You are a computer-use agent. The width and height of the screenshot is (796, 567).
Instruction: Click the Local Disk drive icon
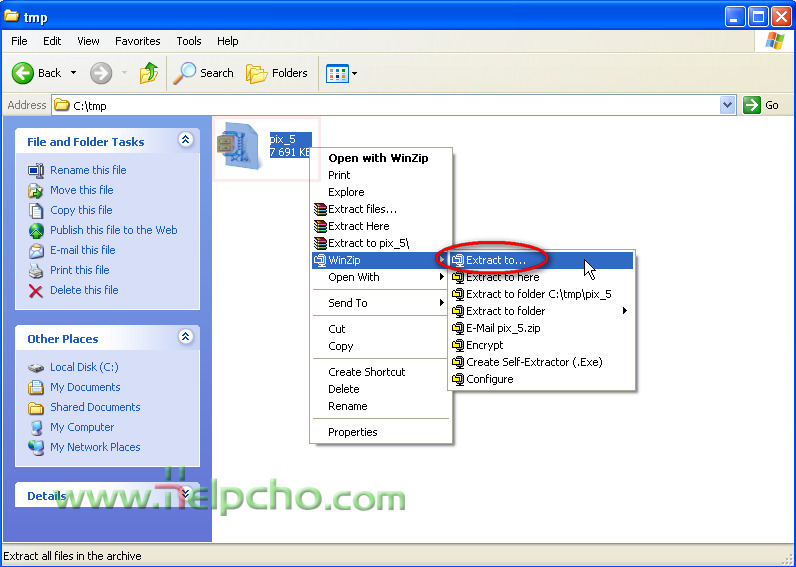click(x=36, y=368)
